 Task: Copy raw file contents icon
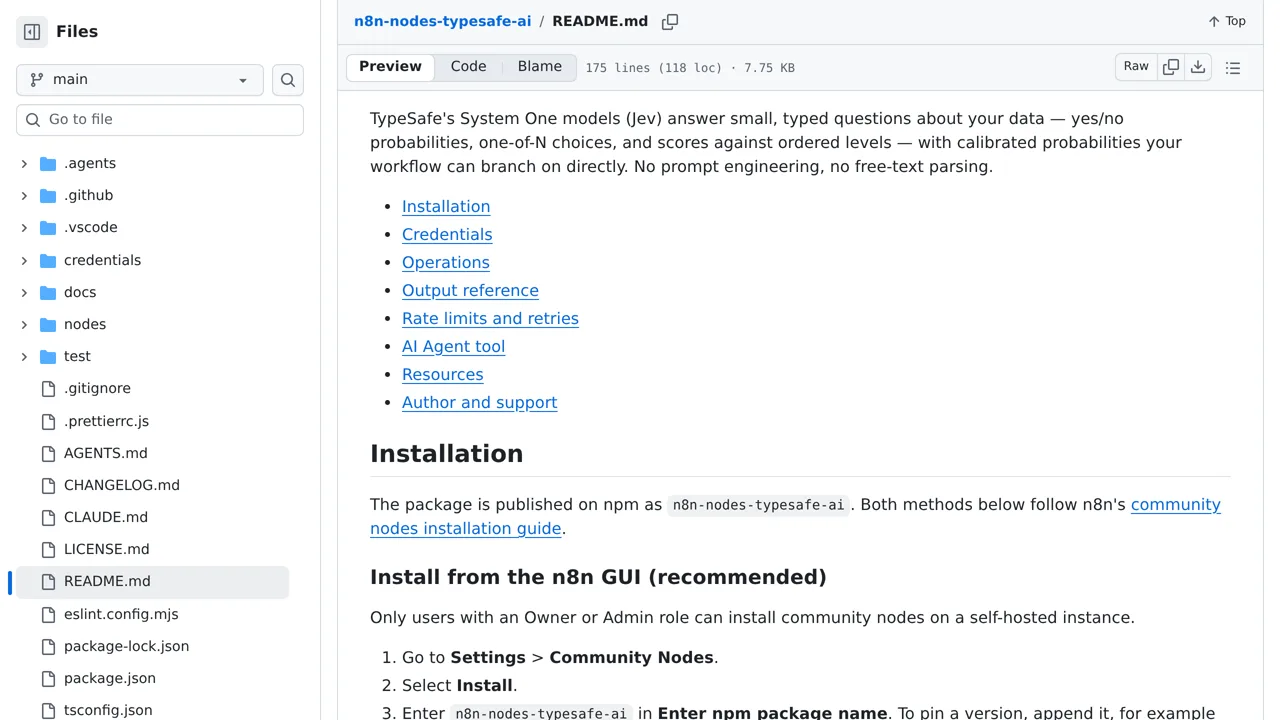(1171, 67)
